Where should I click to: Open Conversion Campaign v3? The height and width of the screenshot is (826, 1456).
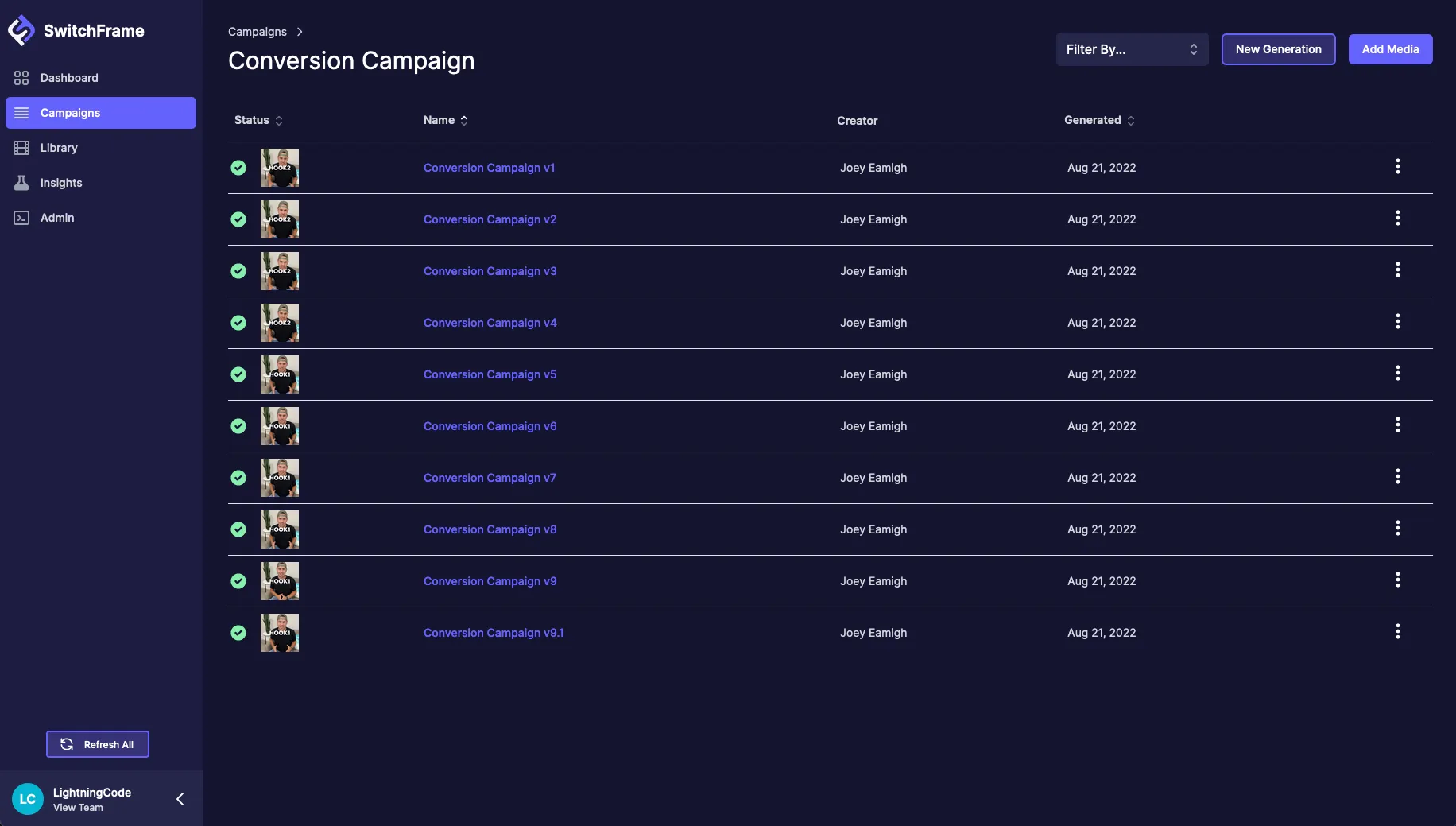[x=490, y=271]
